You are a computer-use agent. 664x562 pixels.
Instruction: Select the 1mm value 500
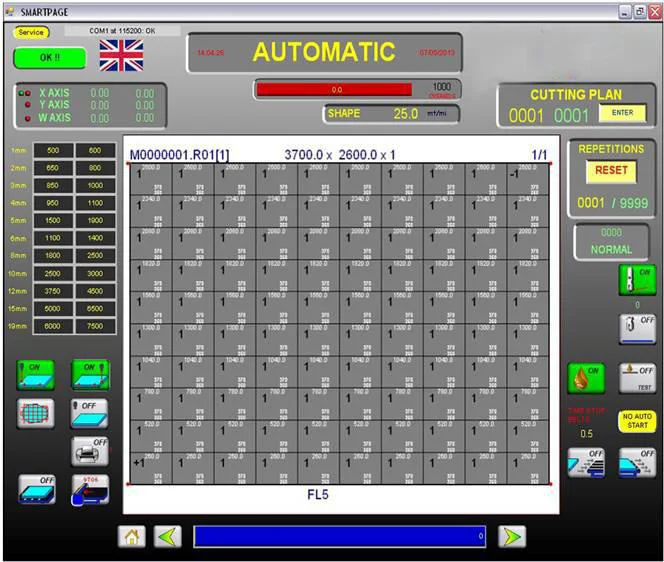point(53,150)
